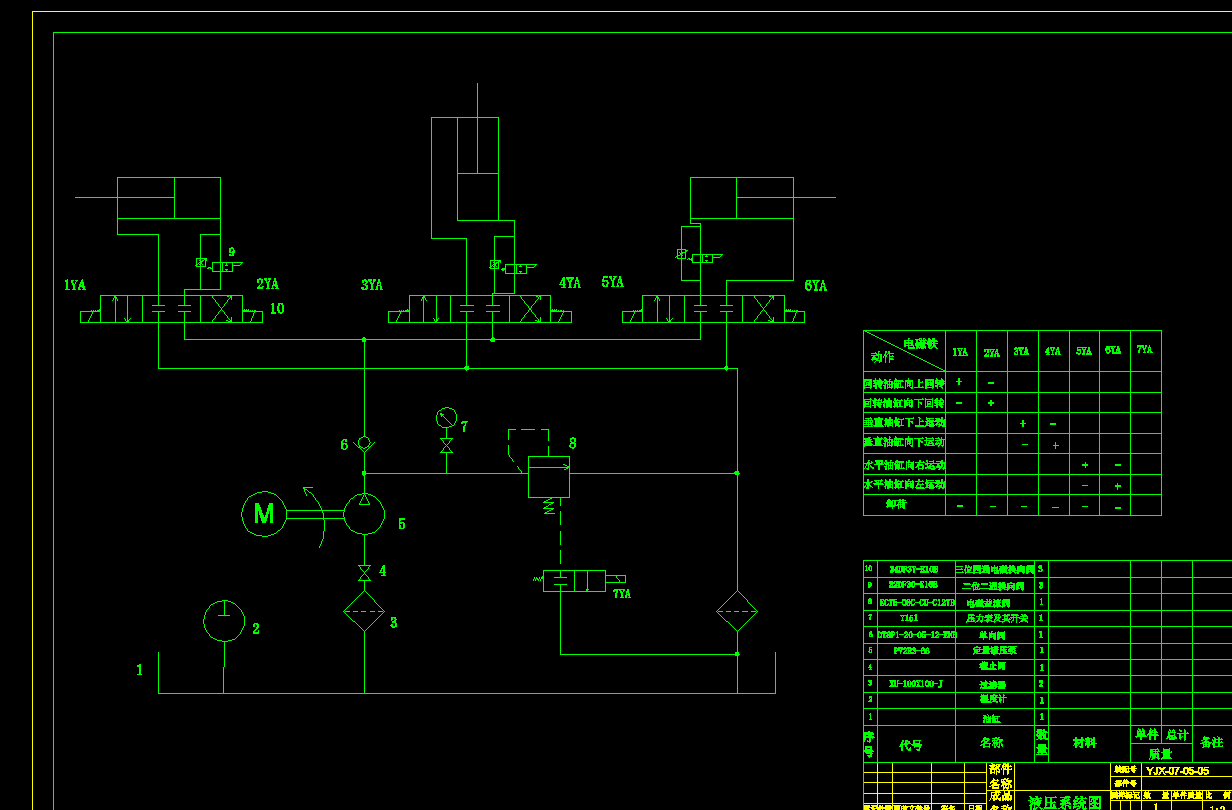Select the 3YA label in the schematic

[x=372, y=285]
